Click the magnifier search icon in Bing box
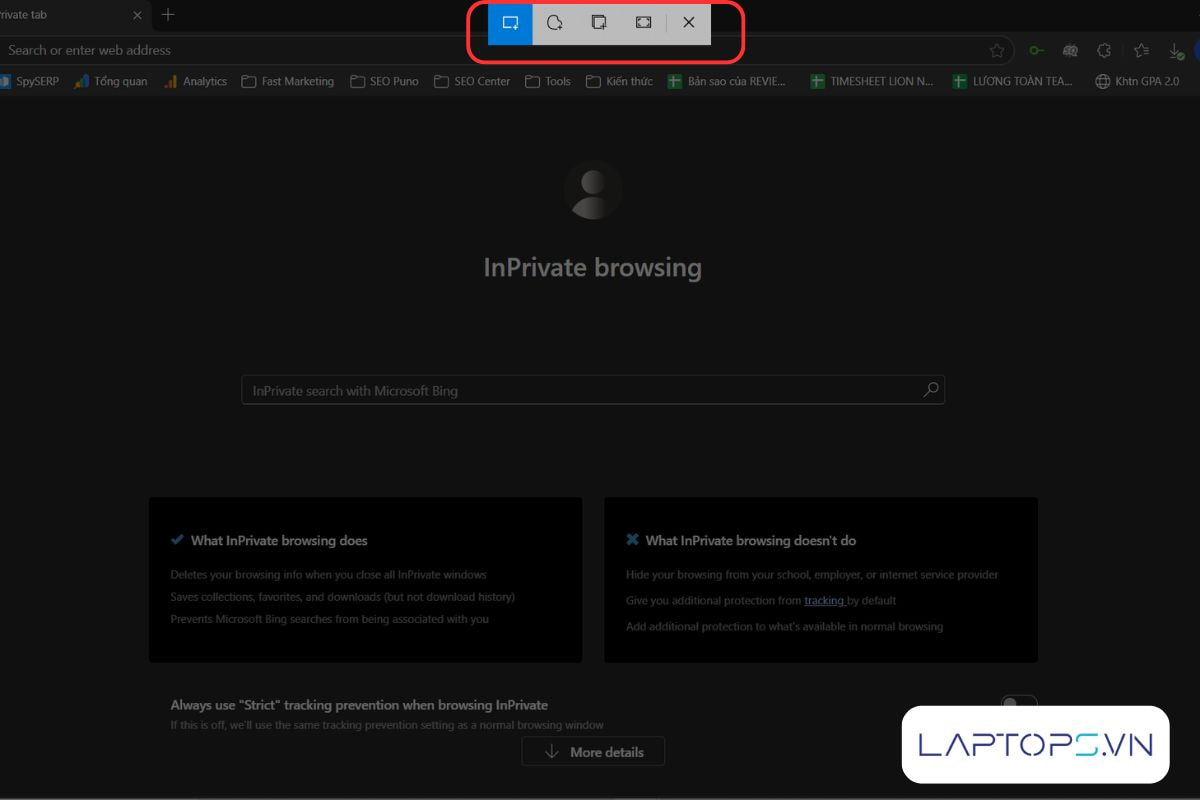This screenshot has width=1200, height=800. (931, 390)
